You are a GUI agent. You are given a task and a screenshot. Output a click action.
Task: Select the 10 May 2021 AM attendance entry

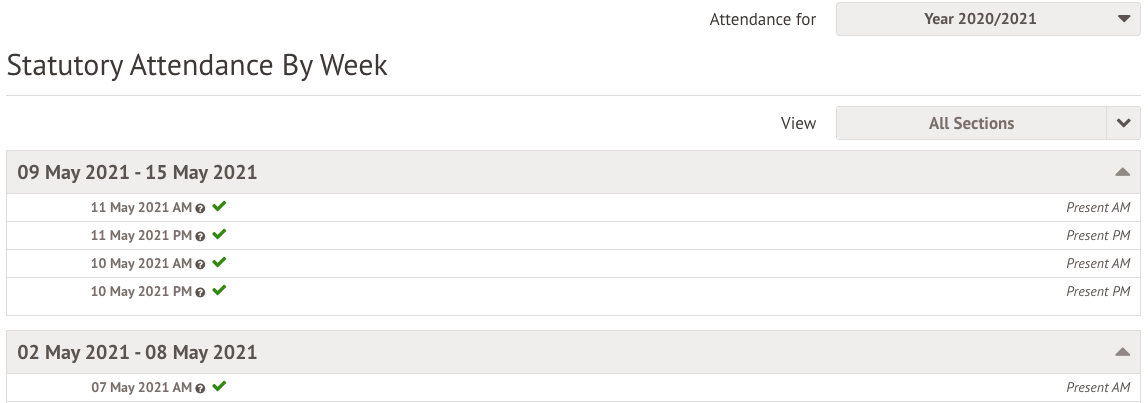pos(141,264)
